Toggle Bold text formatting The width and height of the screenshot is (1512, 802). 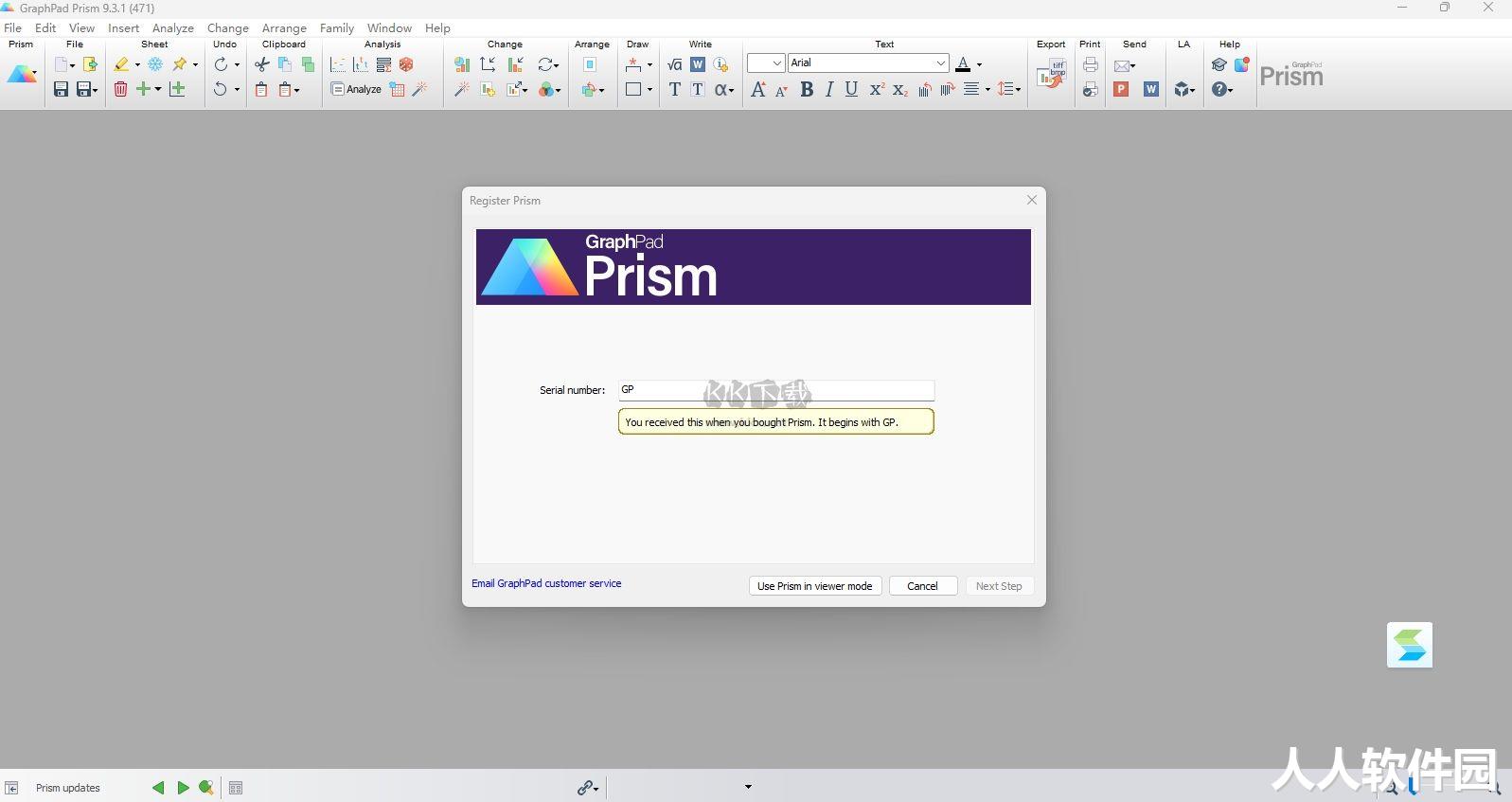[807, 89]
